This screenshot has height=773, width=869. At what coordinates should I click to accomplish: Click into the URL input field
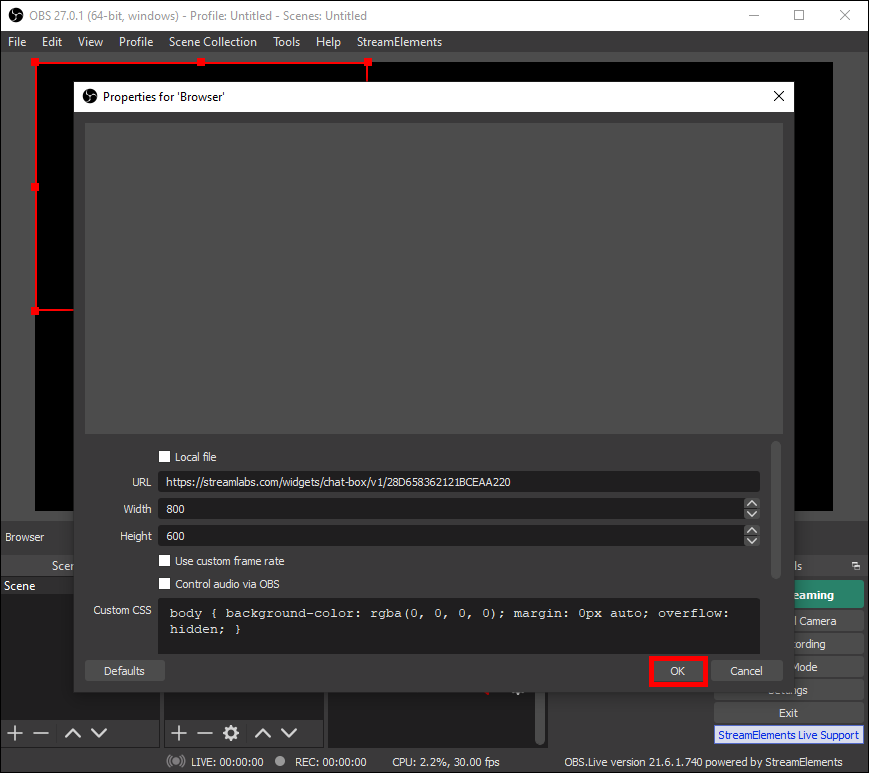click(x=459, y=482)
